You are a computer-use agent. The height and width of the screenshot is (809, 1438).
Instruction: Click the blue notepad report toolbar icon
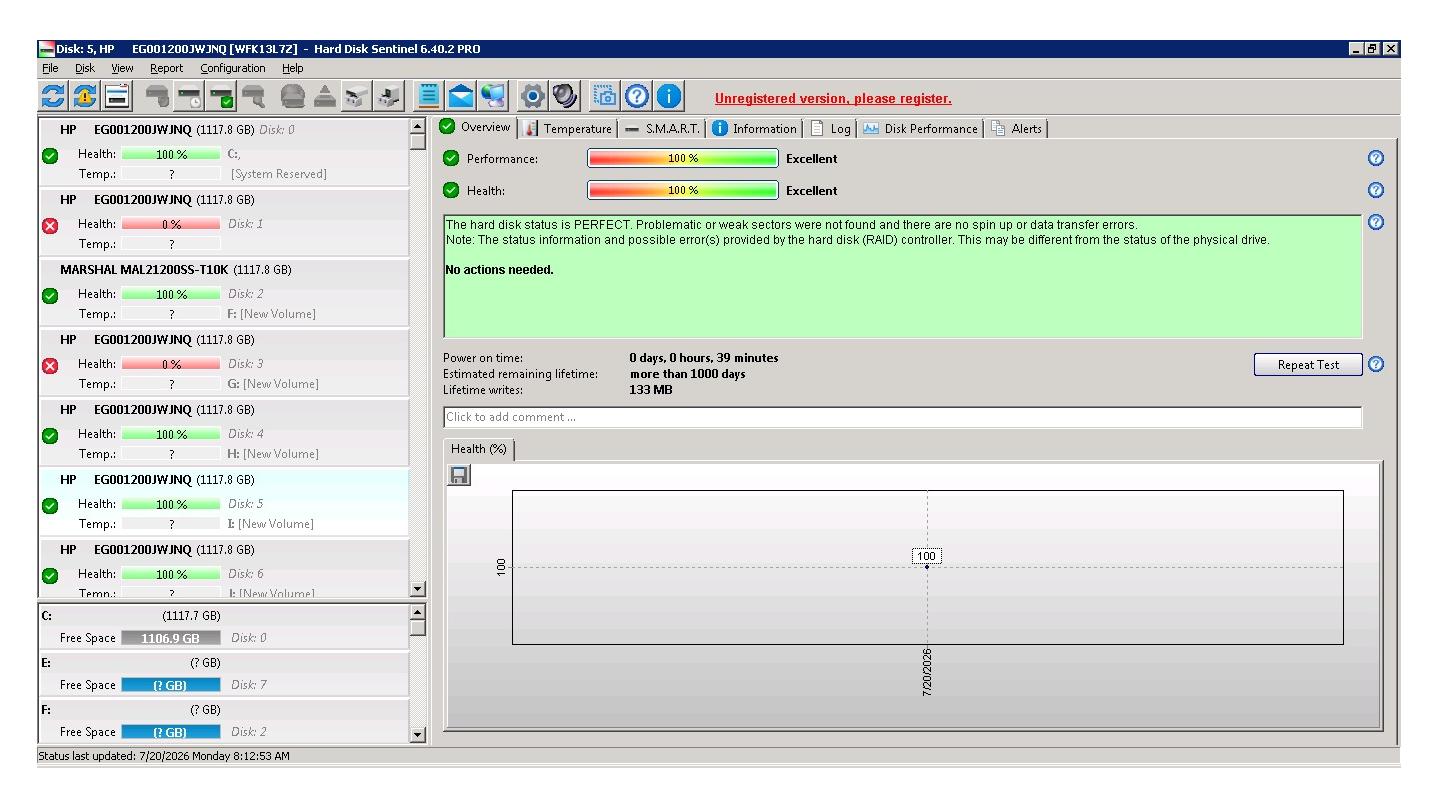429,96
